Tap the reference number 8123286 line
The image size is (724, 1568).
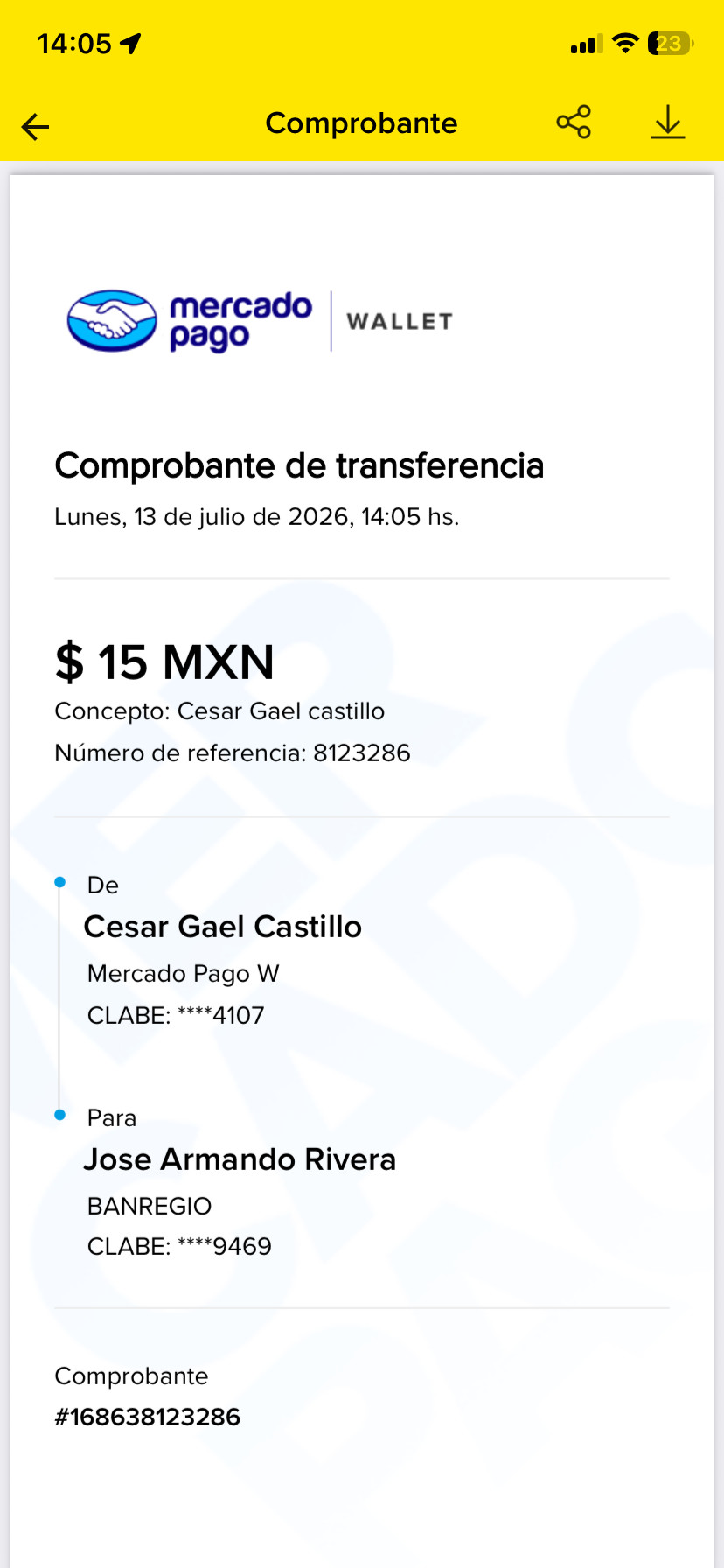click(233, 753)
